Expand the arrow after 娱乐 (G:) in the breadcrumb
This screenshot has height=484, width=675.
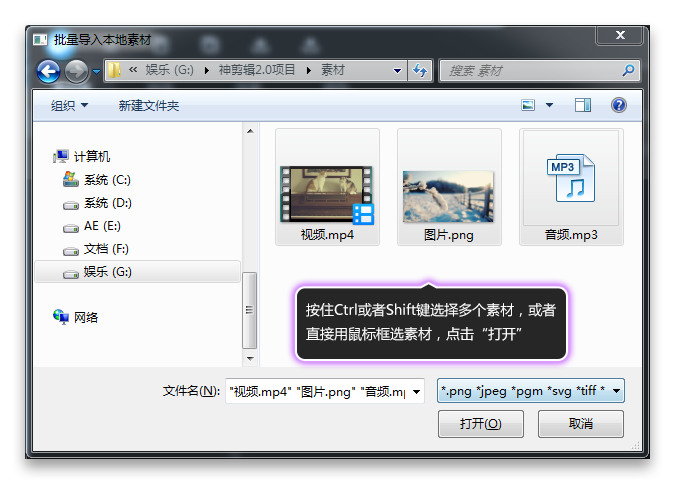(x=207, y=70)
